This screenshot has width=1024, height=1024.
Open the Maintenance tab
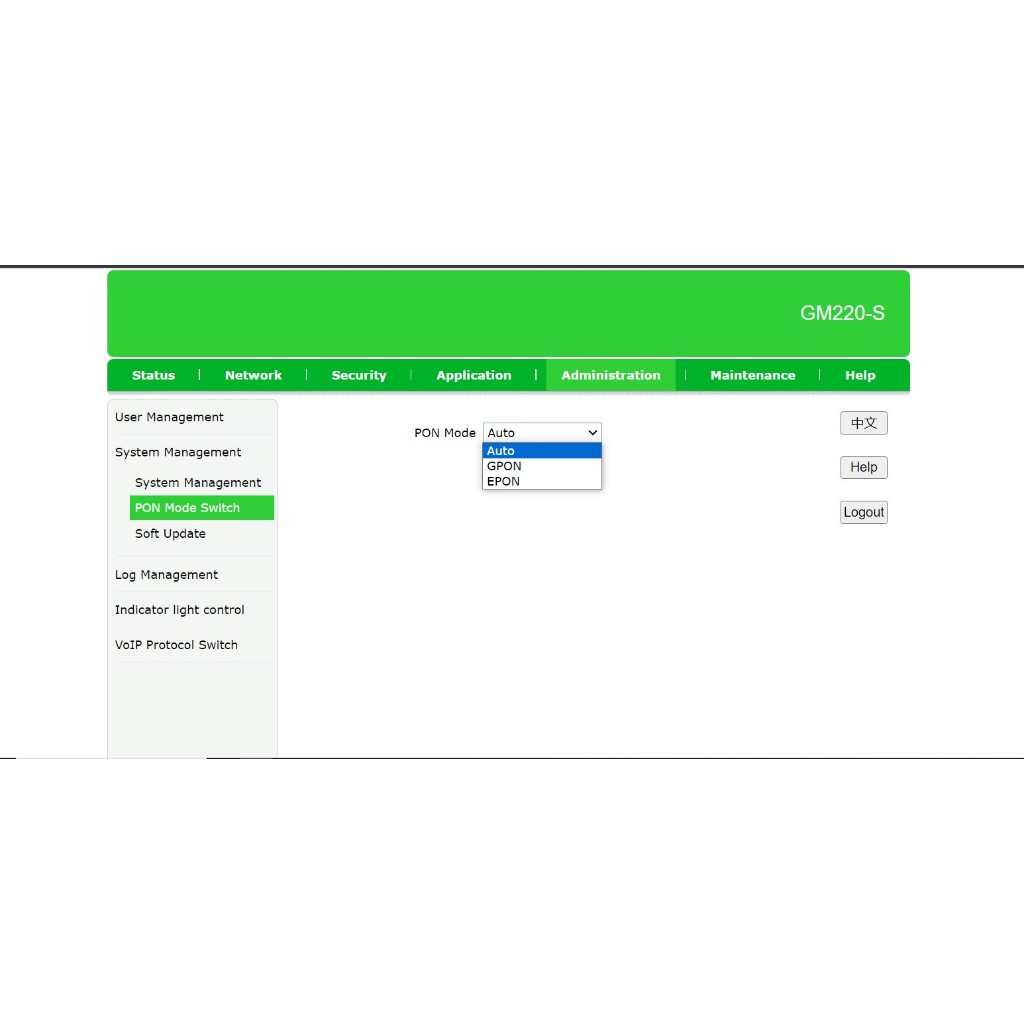(x=752, y=375)
